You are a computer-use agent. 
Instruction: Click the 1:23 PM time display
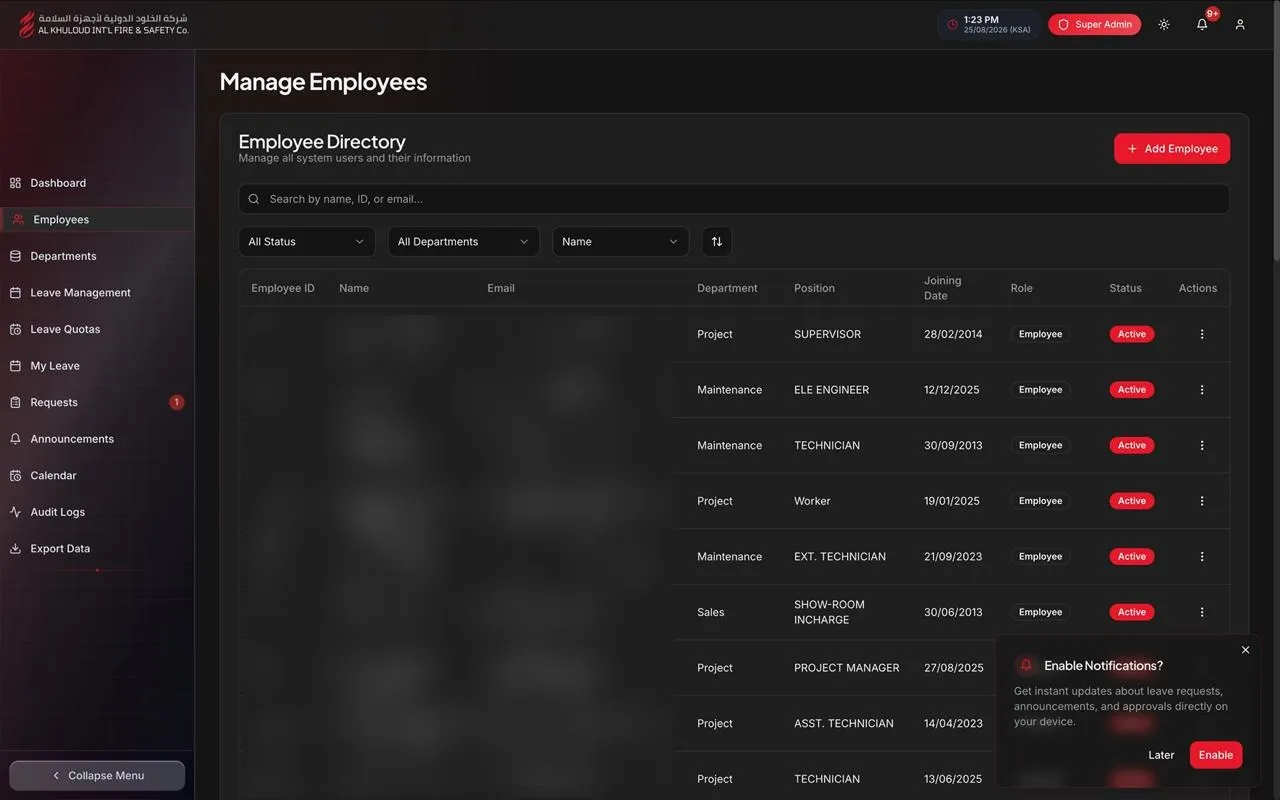pyautogui.click(x=981, y=19)
